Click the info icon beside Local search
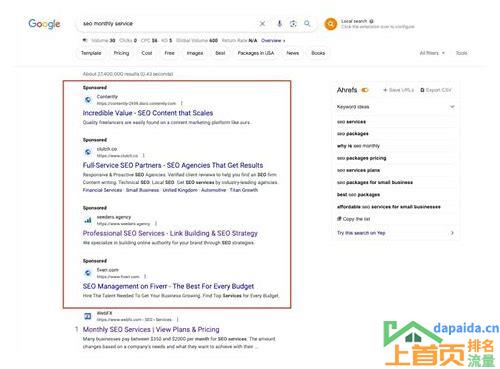The width and height of the screenshot is (500, 369). tap(371, 21)
